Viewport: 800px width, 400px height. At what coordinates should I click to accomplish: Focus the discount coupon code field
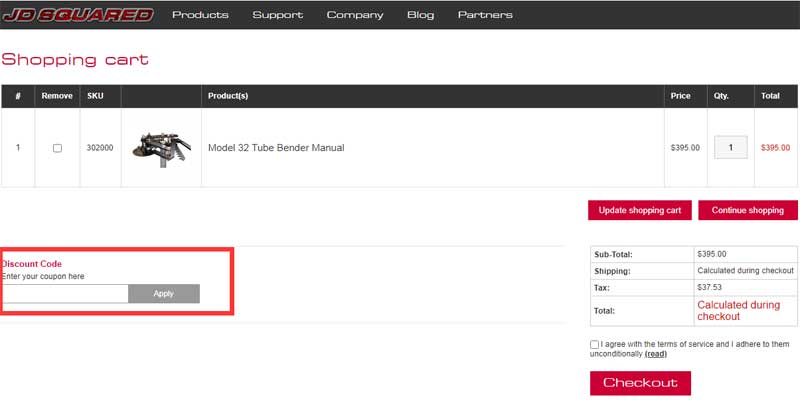coord(65,294)
